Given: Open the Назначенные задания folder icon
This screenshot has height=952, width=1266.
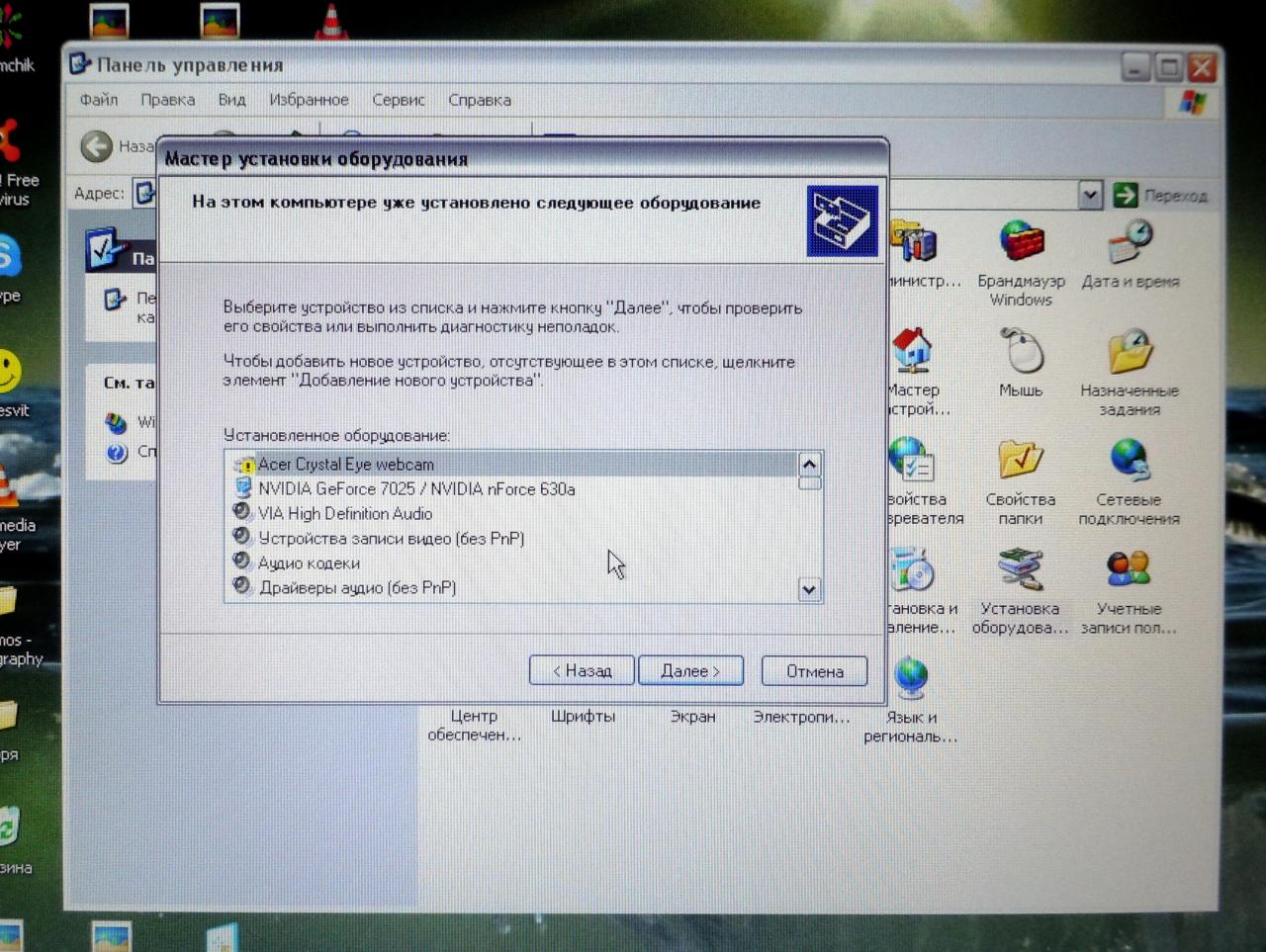Looking at the screenshot, I should click(1130, 353).
